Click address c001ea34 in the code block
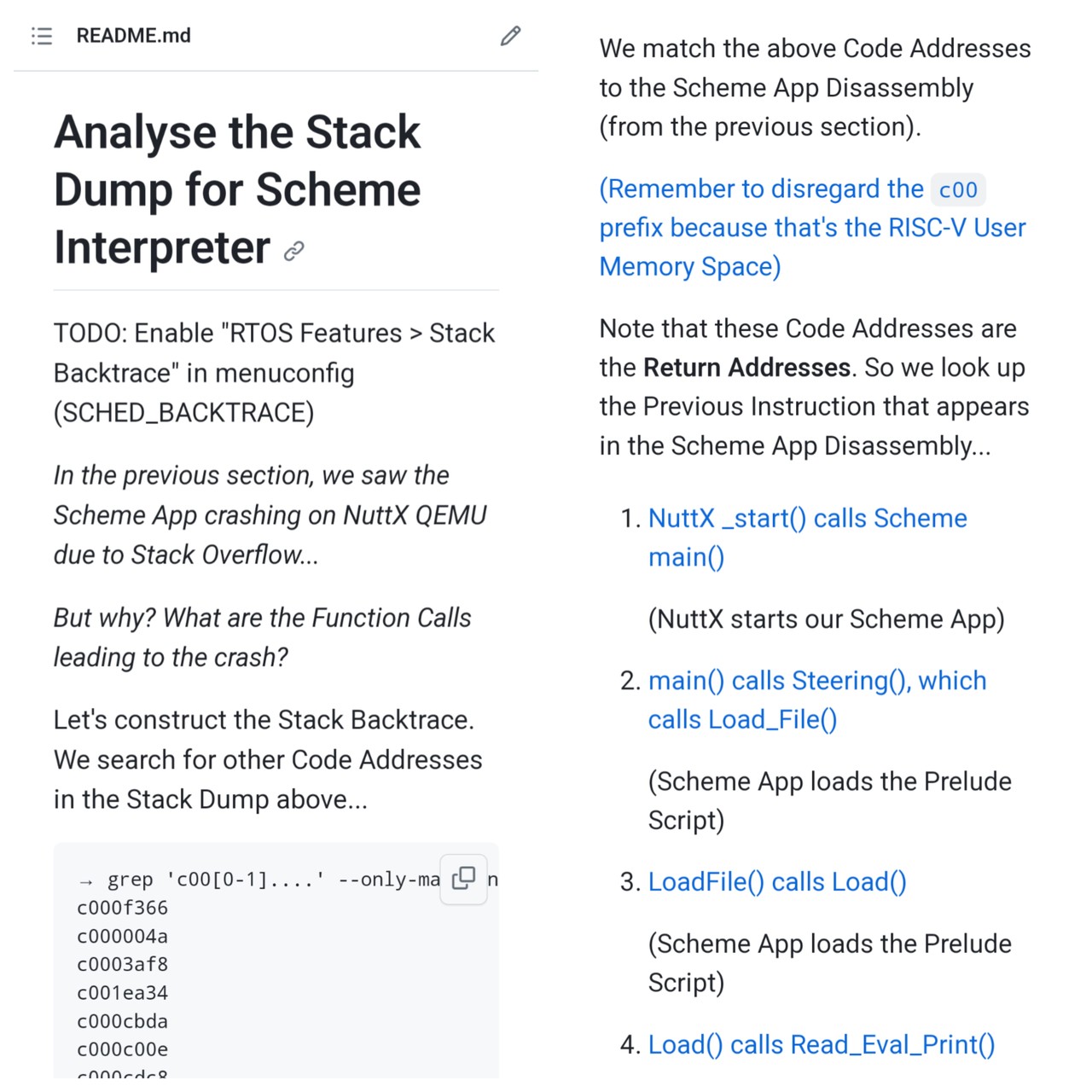This screenshot has width=1092, height=1092. pyautogui.click(x=122, y=993)
